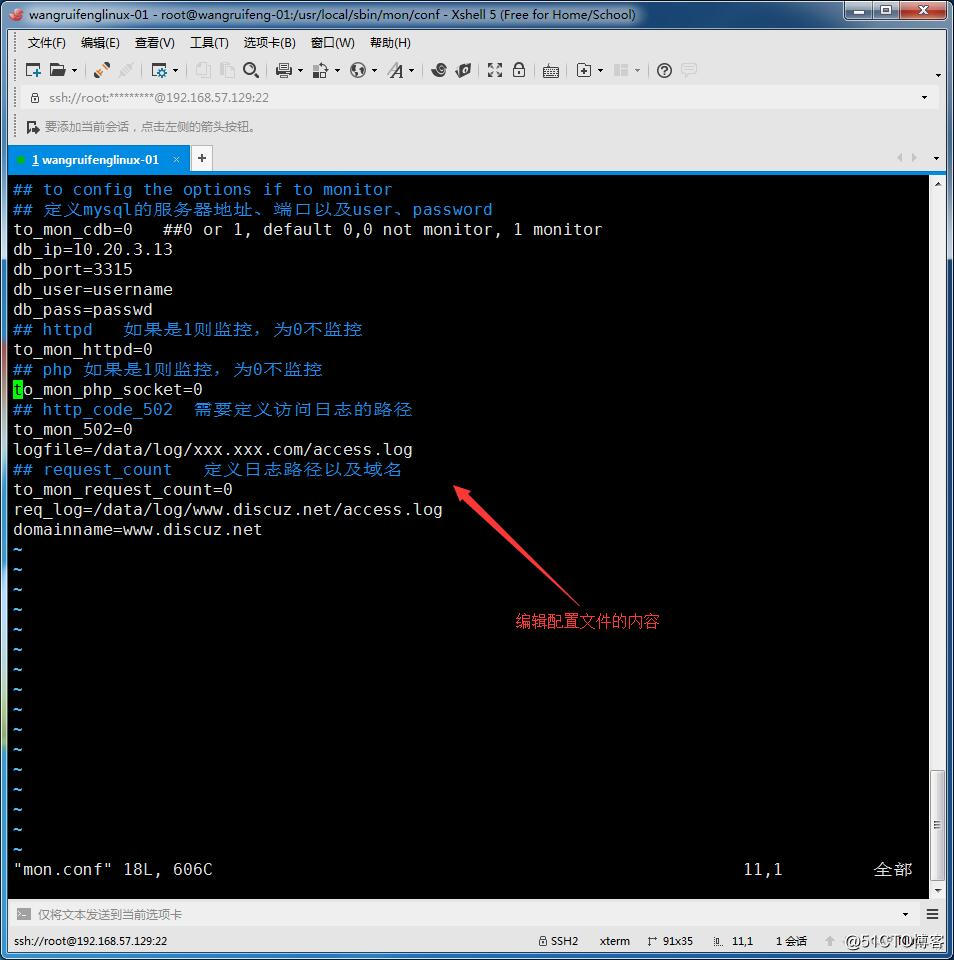
Task: Click the chat bubble icon in toolbar
Action: coord(689,70)
